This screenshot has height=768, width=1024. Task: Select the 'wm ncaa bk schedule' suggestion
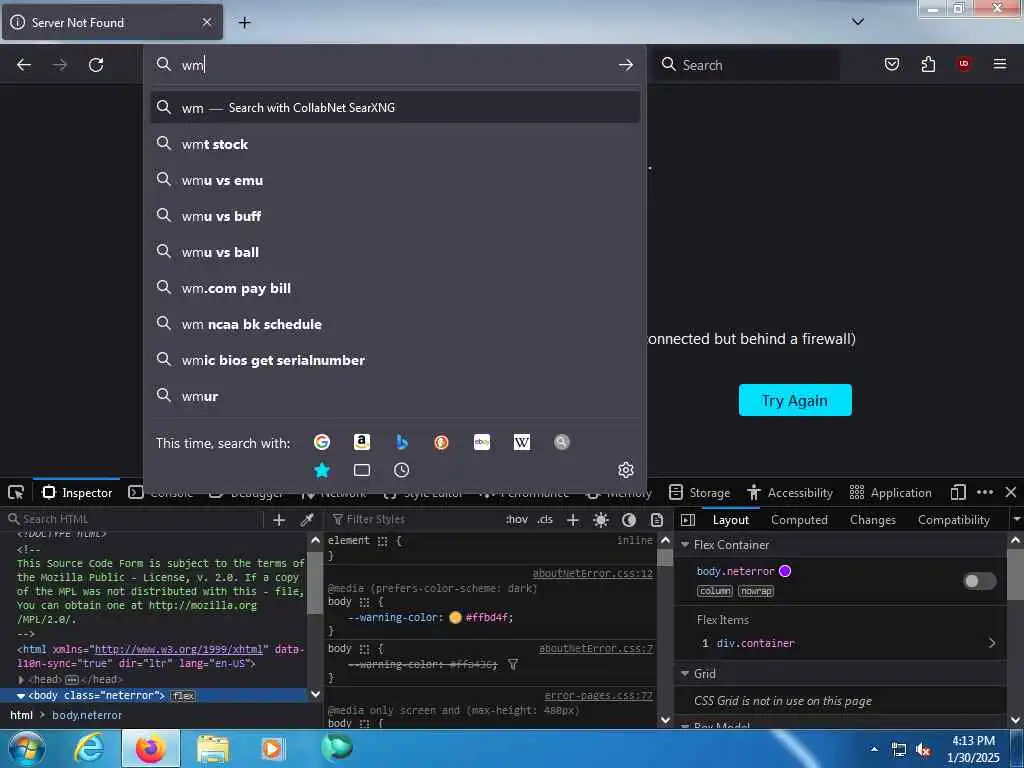pos(395,323)
